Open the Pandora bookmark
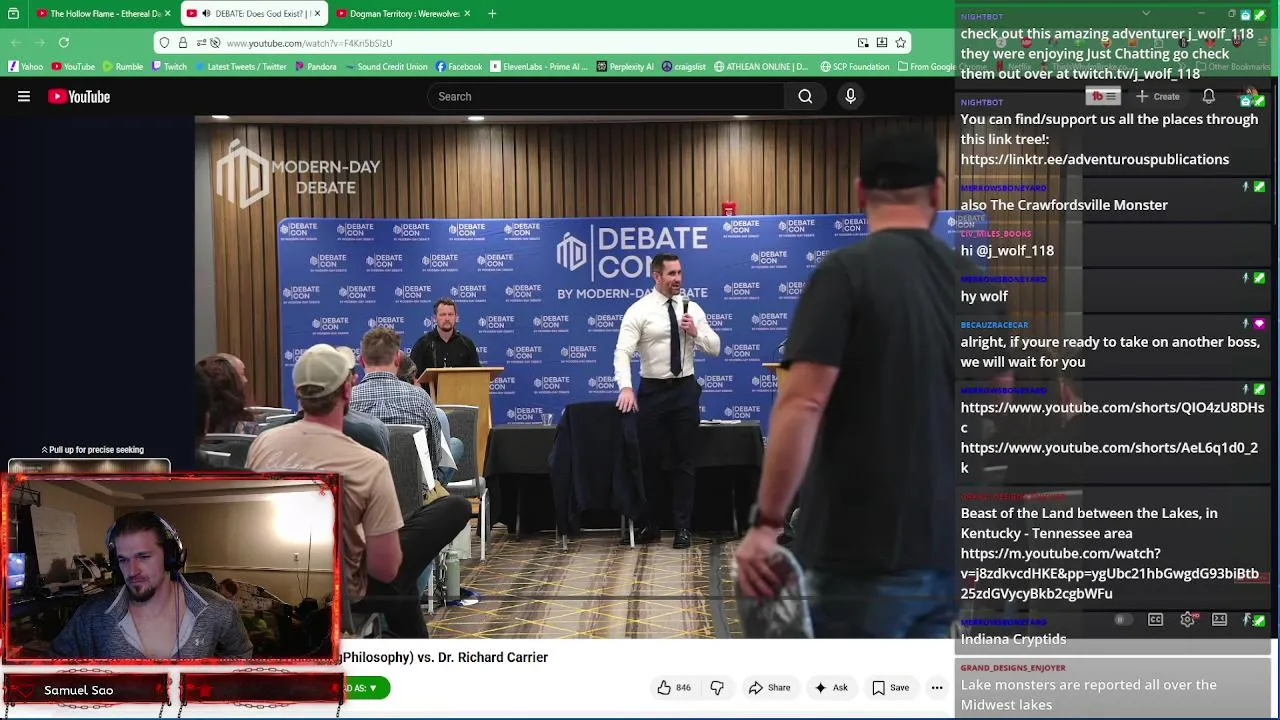Viewport: 1280px width, 720px height. 315,67
